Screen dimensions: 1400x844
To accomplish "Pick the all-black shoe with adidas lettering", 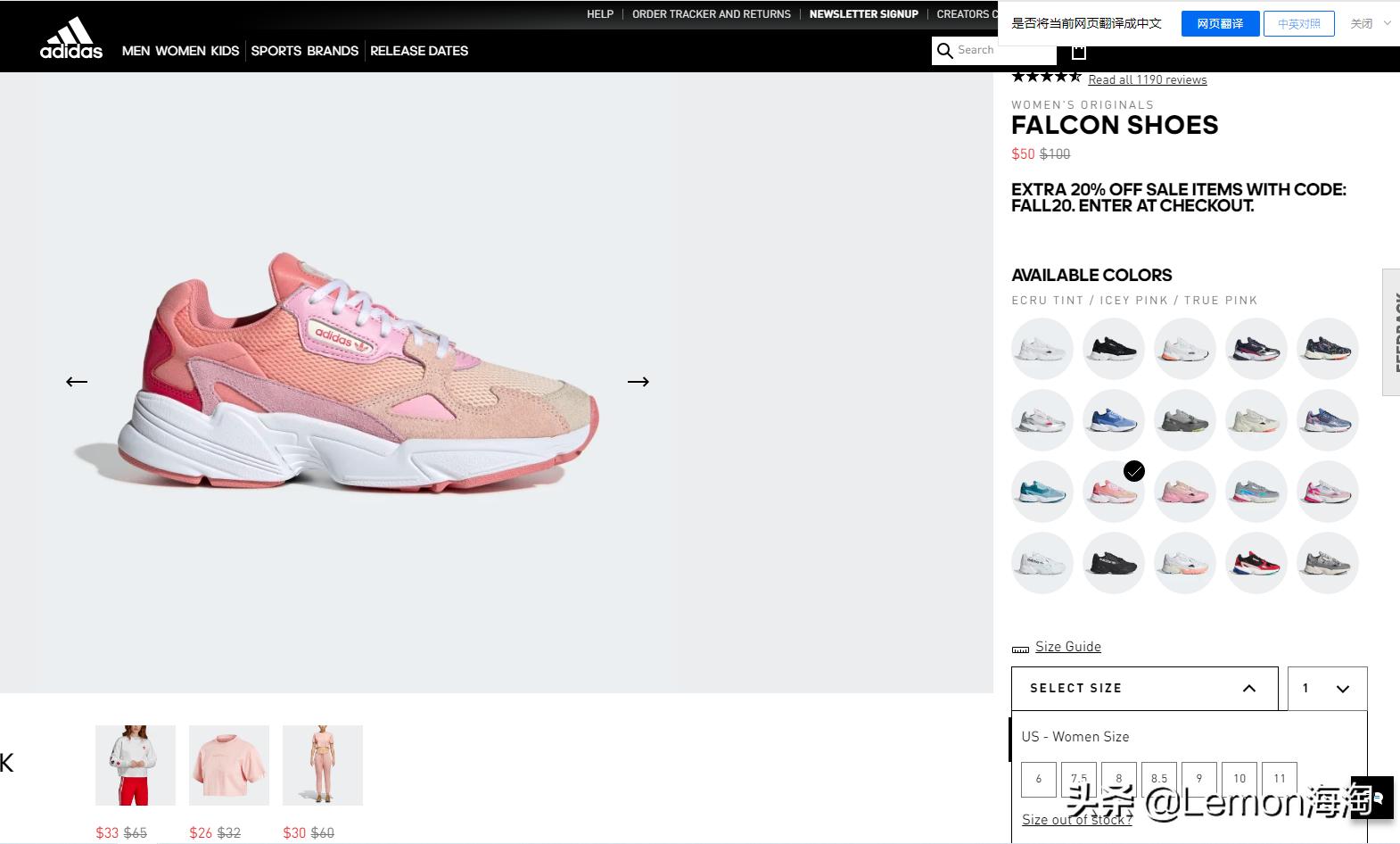I will click(x=1114, y=563).
